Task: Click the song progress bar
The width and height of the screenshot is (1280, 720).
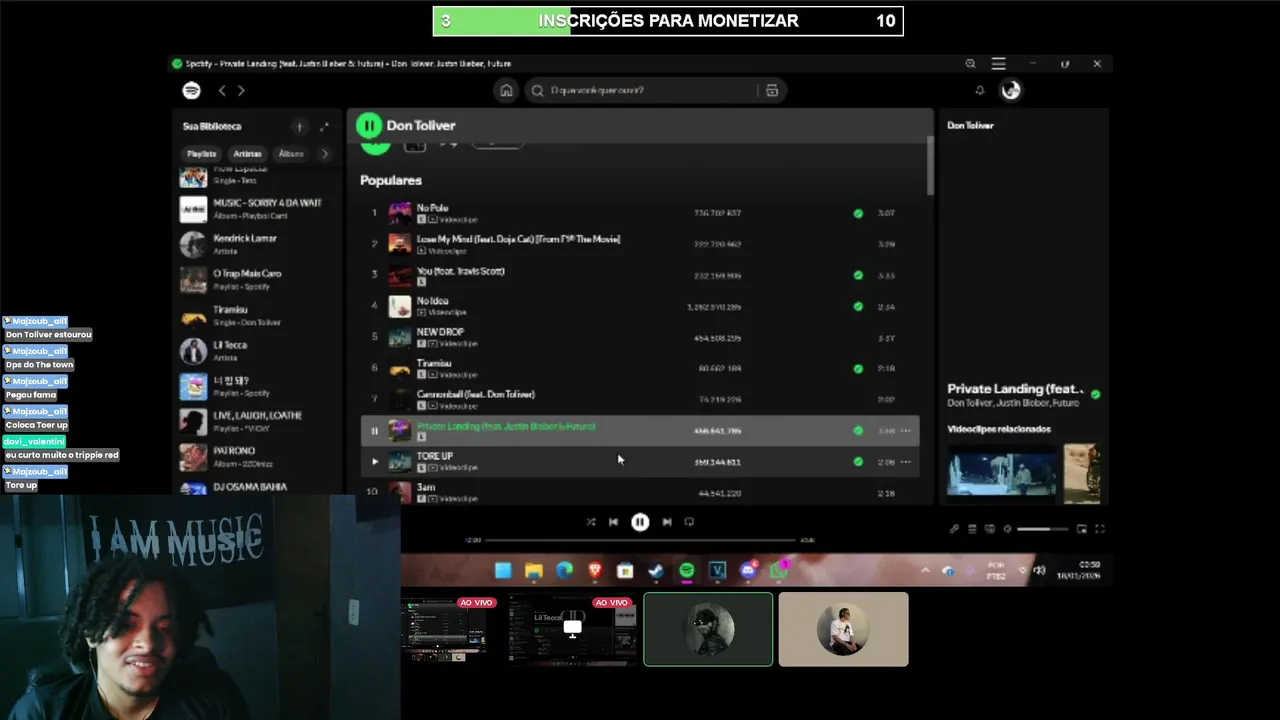Action: coord(640,540)
